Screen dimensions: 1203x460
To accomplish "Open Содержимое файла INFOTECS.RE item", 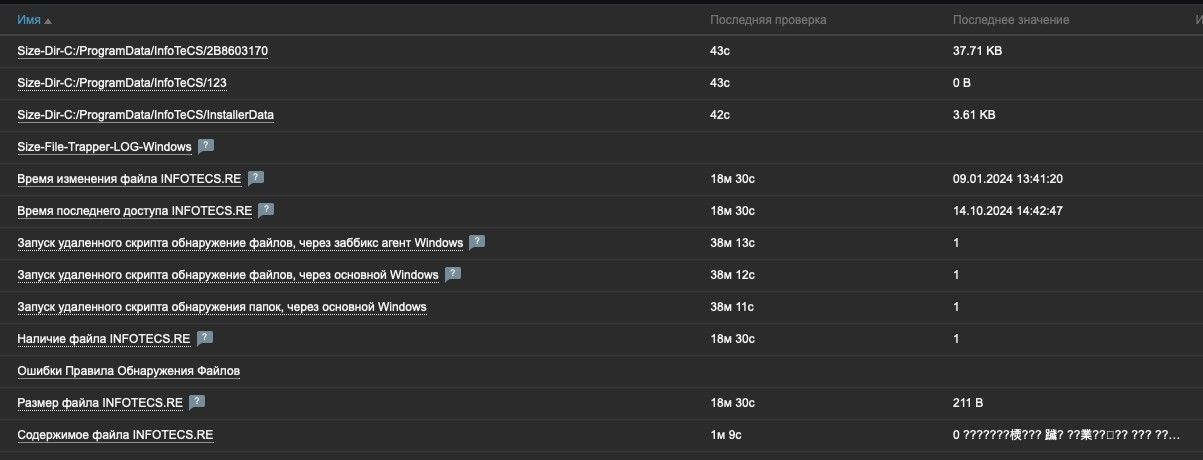I will point(116,435).
